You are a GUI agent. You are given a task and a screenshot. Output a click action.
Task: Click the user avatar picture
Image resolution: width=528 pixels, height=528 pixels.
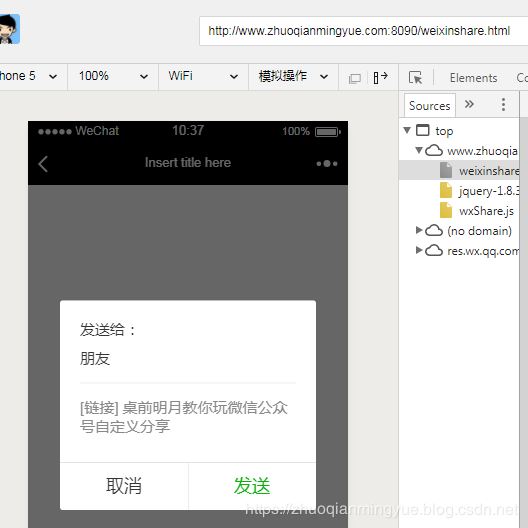coord(10,29)
